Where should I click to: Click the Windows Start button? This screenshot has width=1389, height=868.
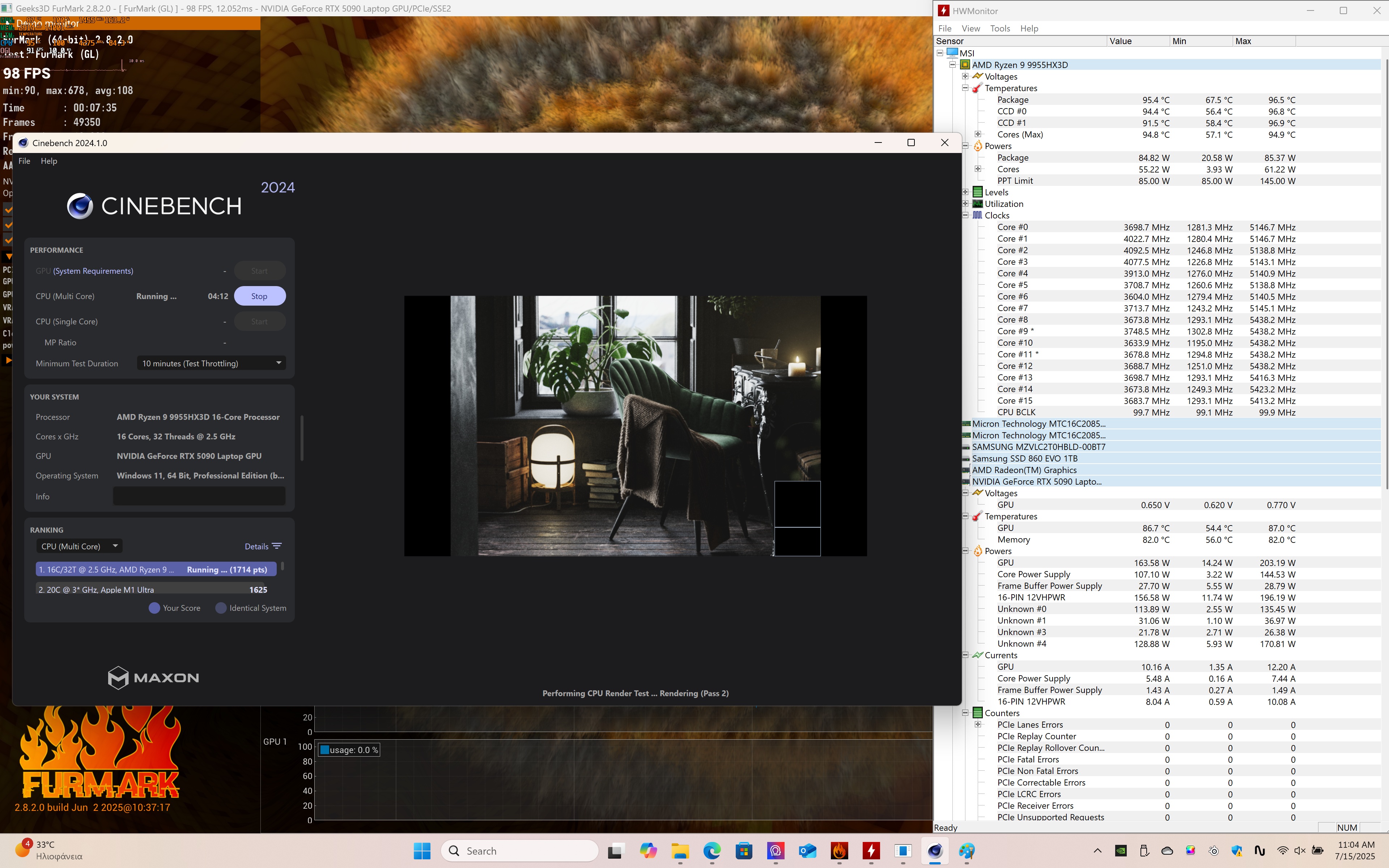tap(422, 851)
